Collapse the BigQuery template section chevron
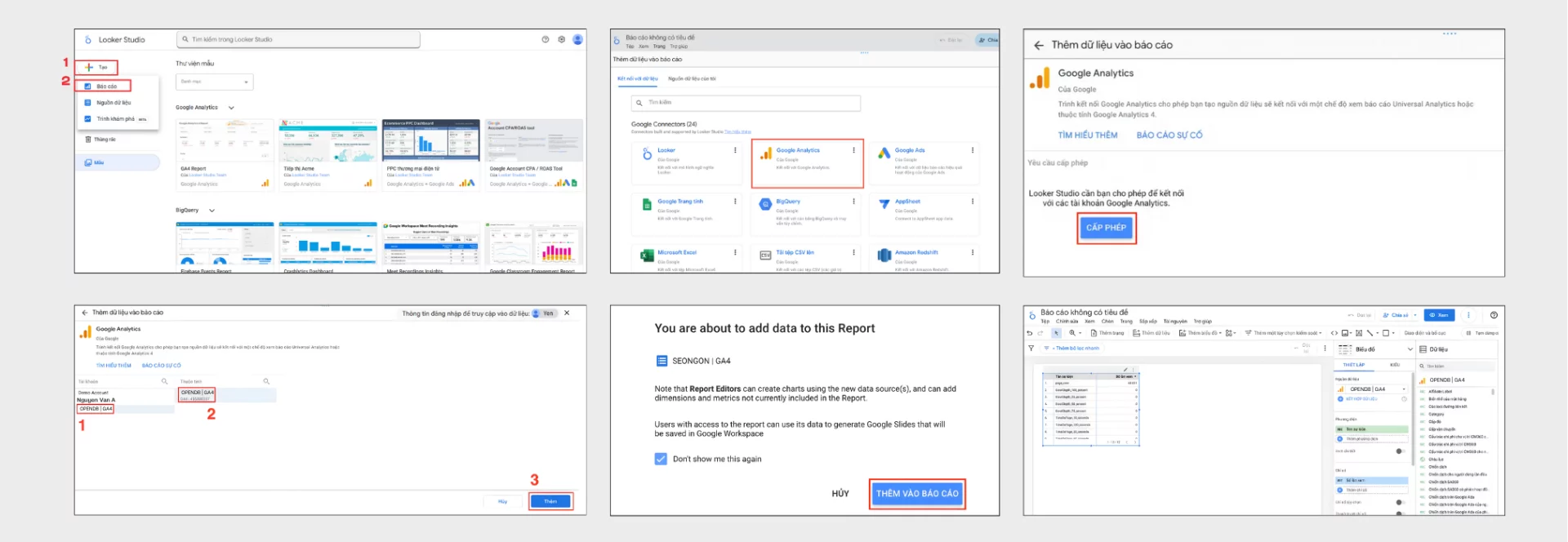Screen dimensions: 1568x542 pyautogui.click(x=212, y=211)
